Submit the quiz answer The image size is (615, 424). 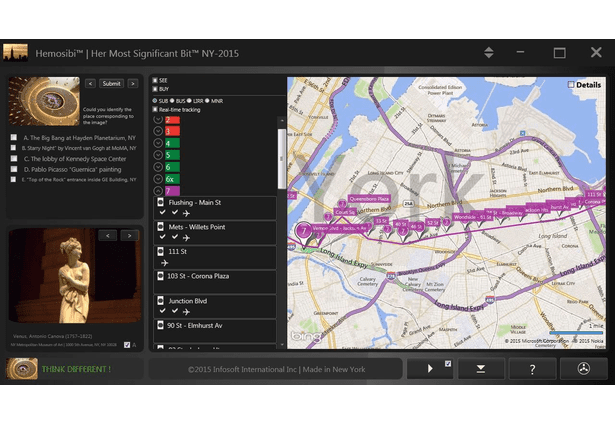[x=112, y=84]
